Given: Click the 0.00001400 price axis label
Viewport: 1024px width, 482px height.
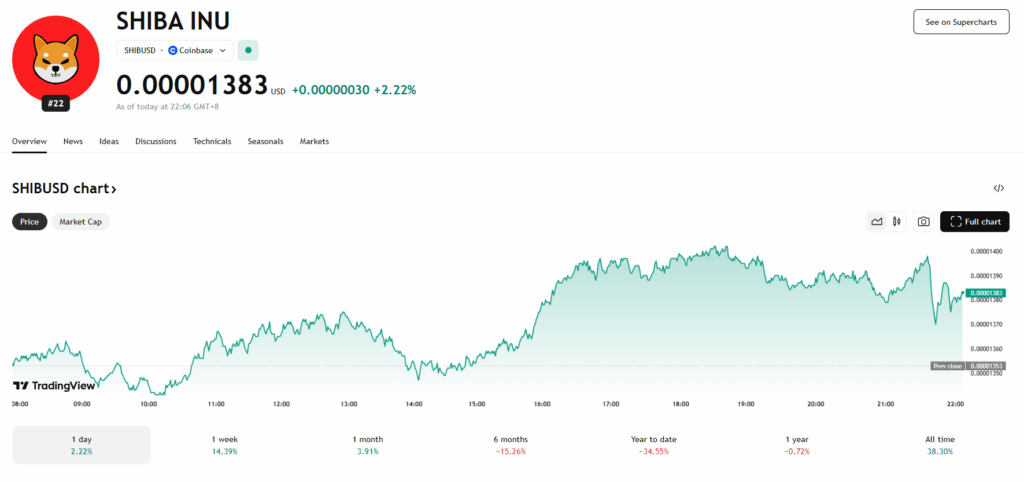Looking at the screenshot, I should [986, 251].
